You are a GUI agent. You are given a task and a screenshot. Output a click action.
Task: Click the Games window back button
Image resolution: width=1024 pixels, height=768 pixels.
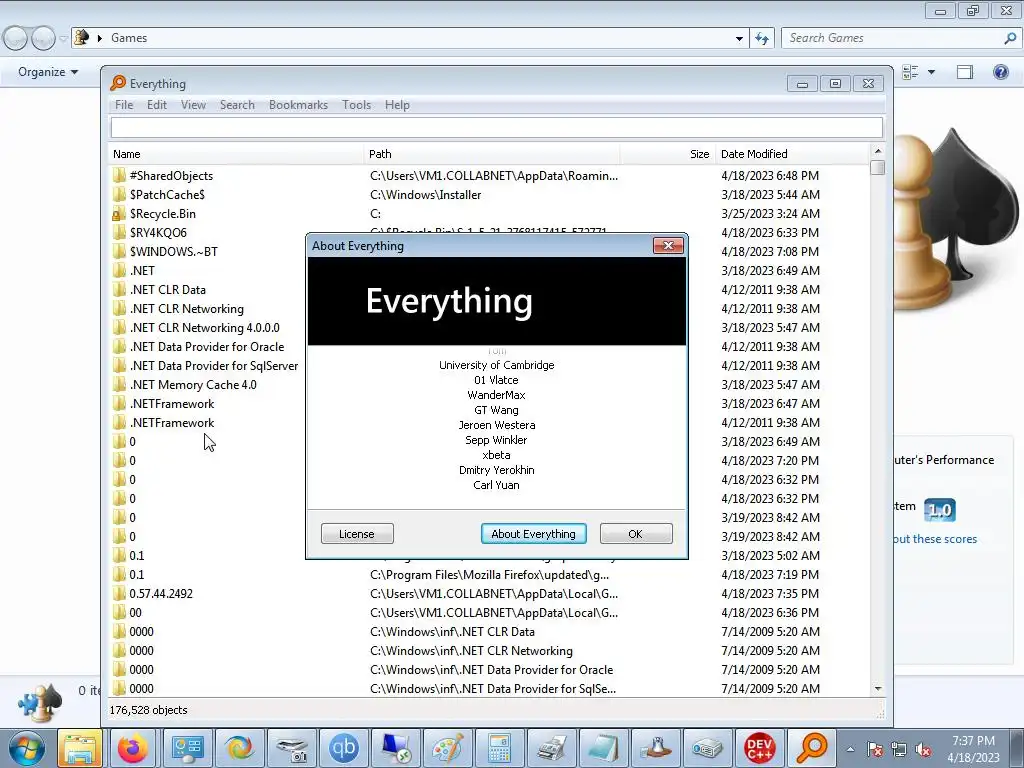tap(16, 39)
